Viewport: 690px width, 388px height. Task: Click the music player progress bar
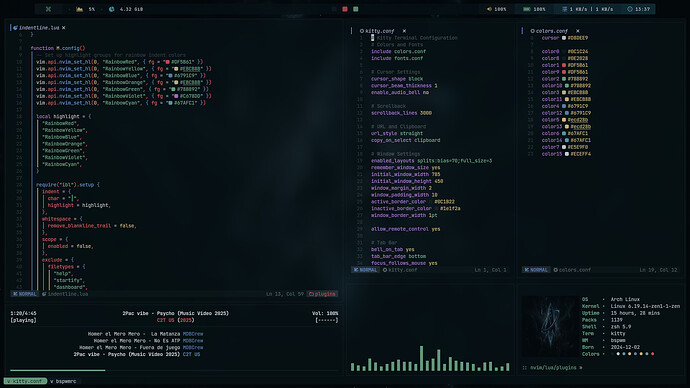pyautogui.click(x=174, y=370)
